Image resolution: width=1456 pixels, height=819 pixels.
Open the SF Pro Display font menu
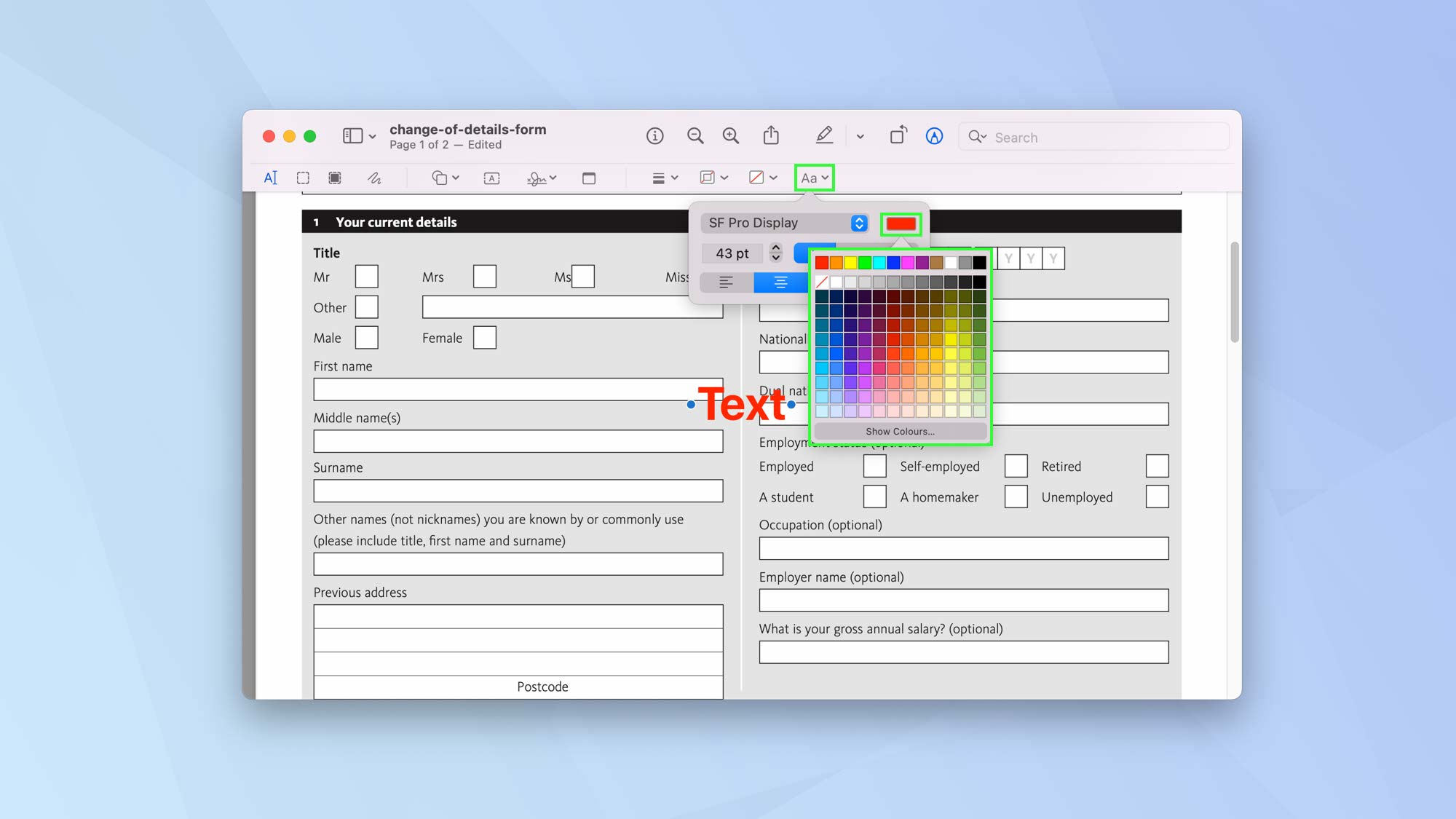(784, 223)
